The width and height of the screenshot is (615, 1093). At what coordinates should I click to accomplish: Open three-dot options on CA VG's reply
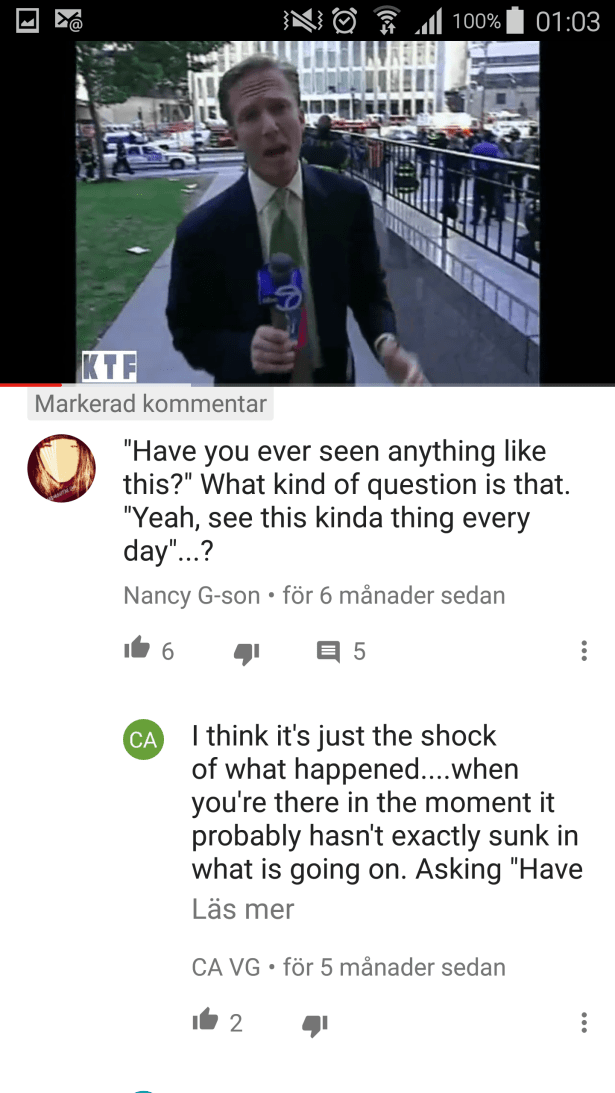point(584,1023)
